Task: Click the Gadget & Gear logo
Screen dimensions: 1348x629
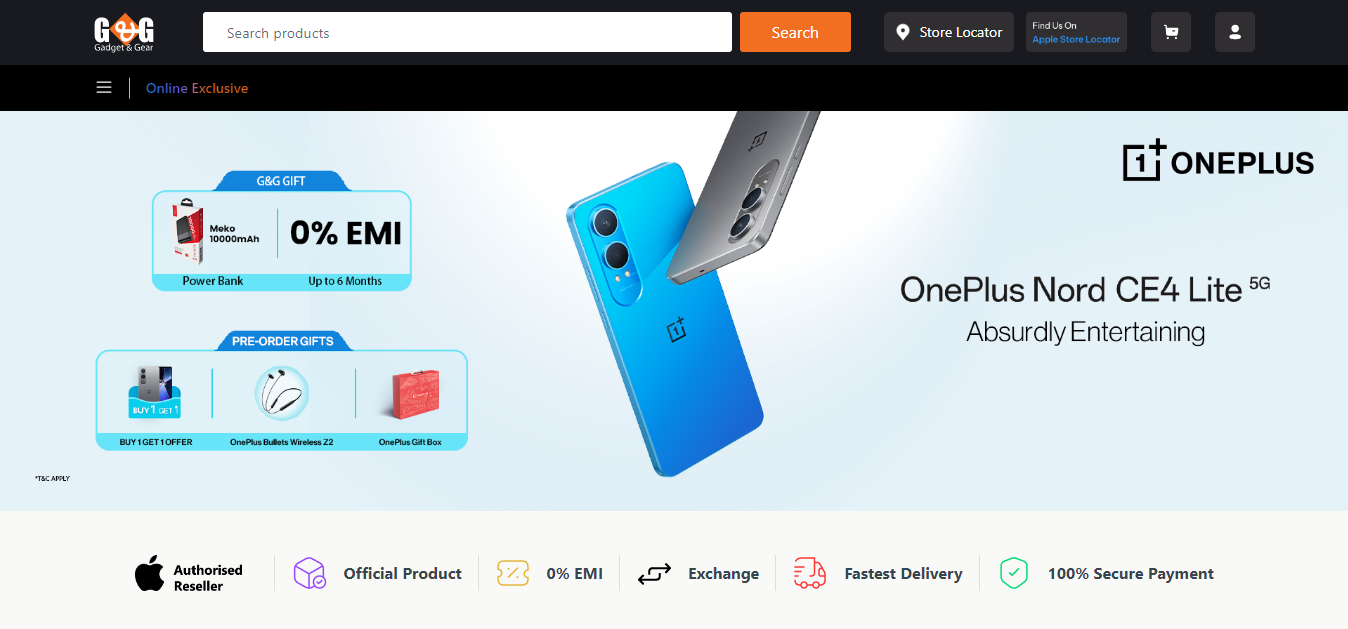Action: (x=124, y=33)
